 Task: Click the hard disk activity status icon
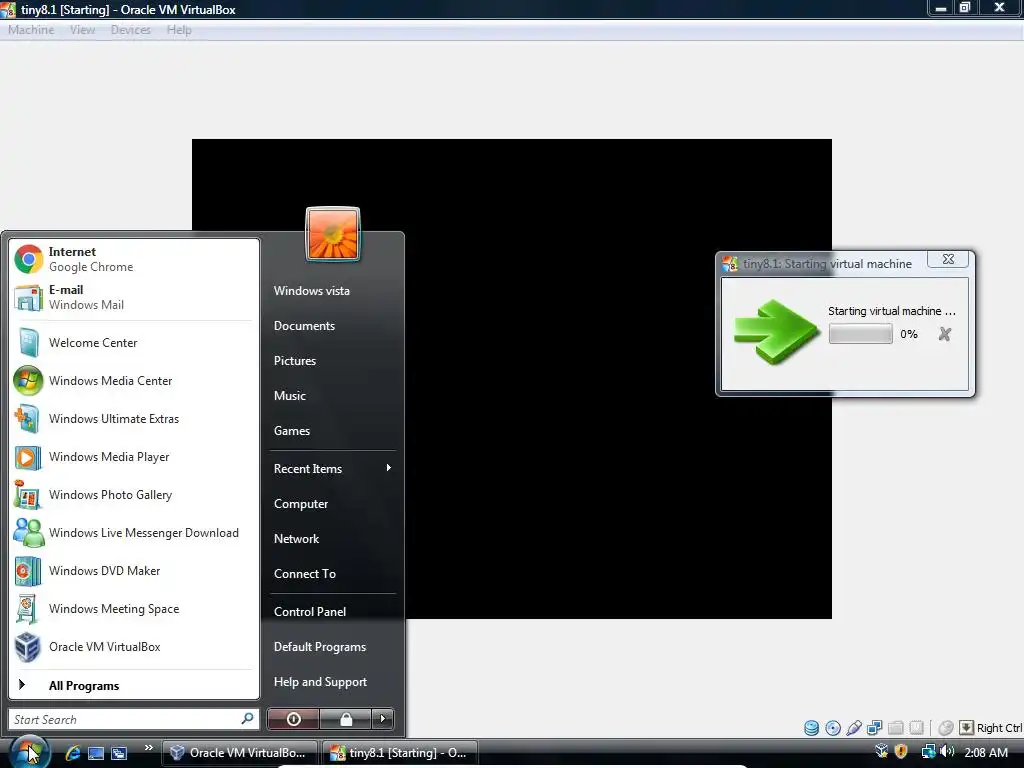[811, 728]
